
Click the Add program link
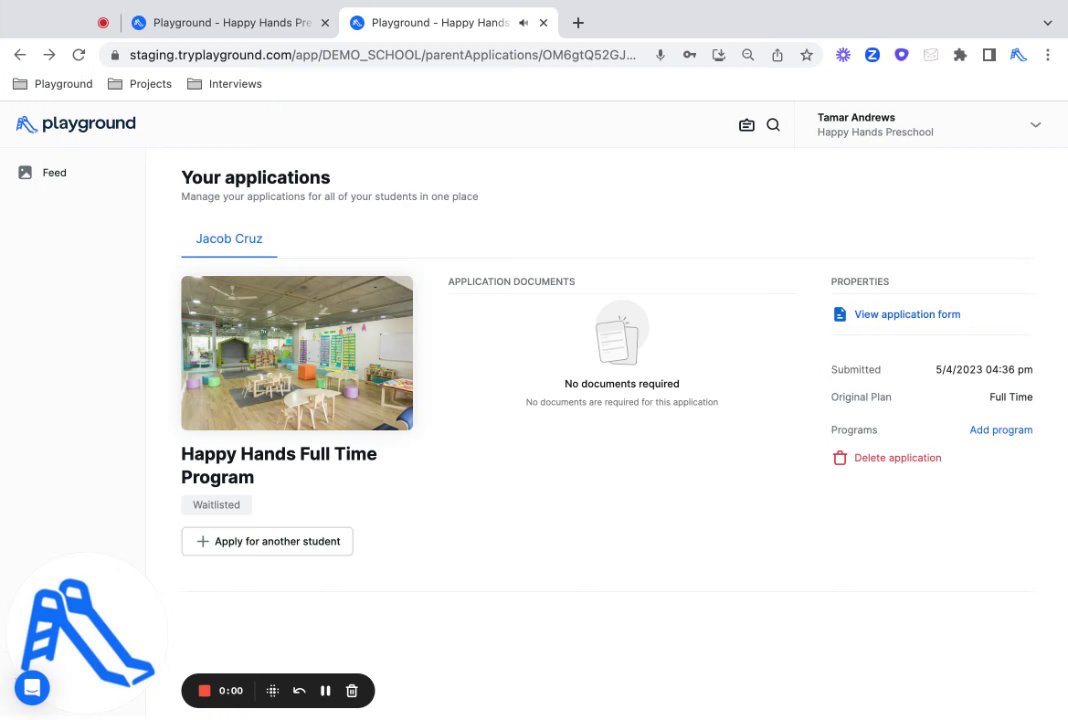pyautogui.click(x=1000, y=430)
